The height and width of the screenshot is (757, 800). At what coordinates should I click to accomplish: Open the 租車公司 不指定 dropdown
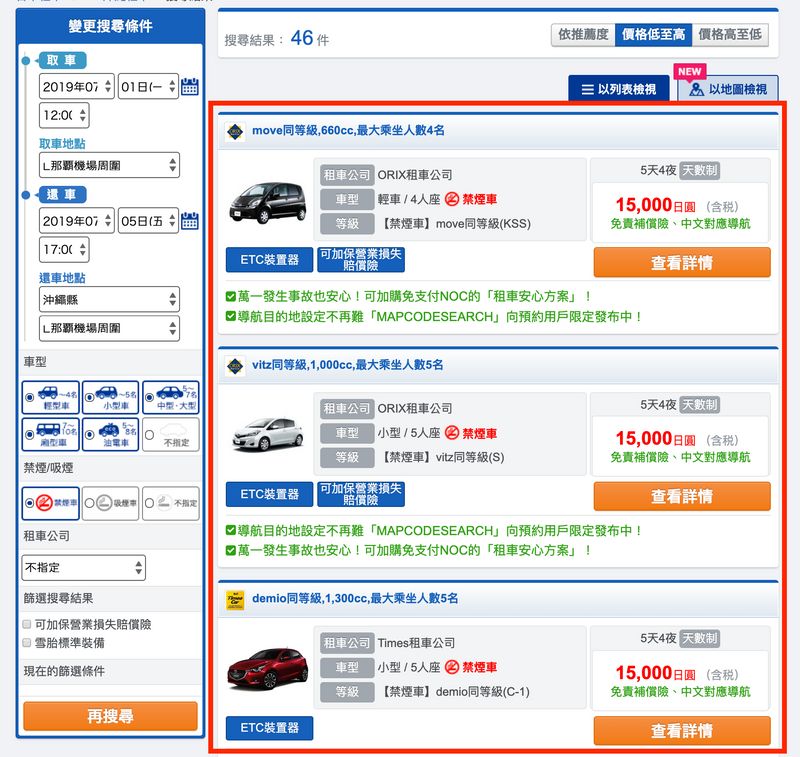(x=84, y=568)
